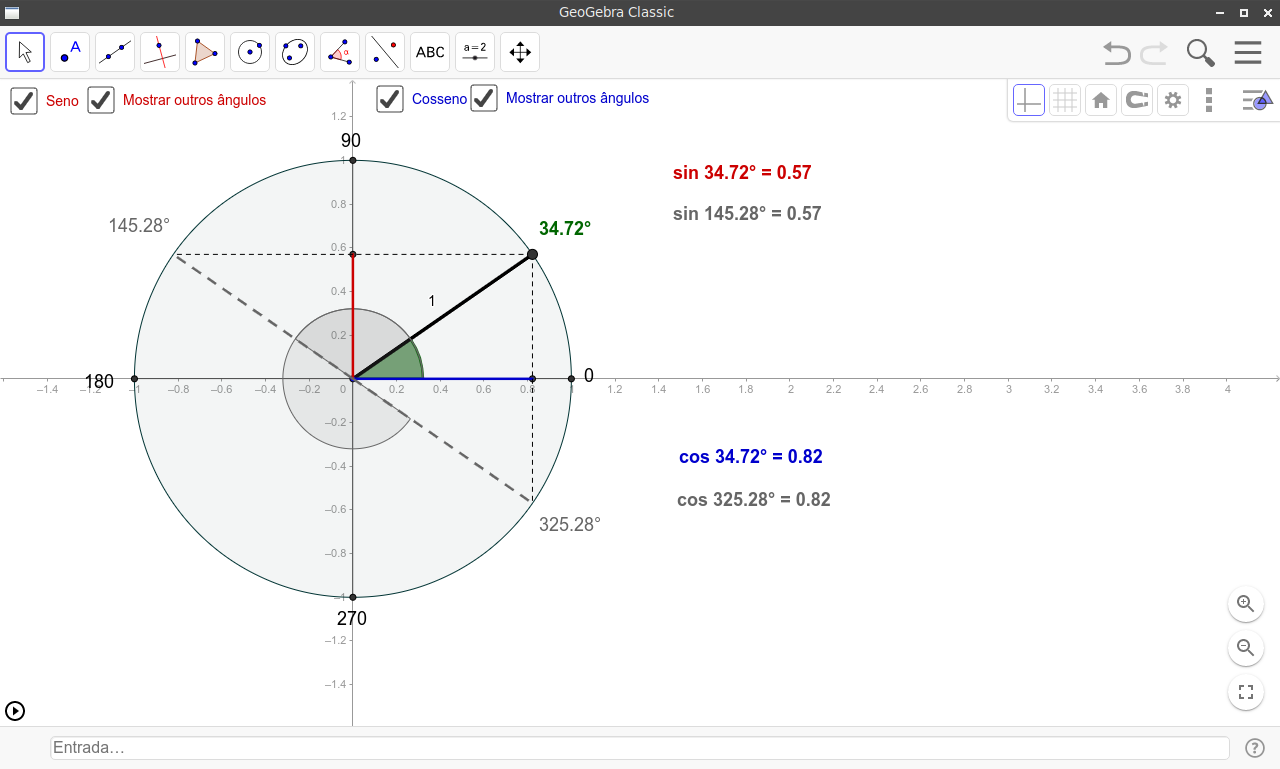Open the point capturing magnet options

point(1137,100)
